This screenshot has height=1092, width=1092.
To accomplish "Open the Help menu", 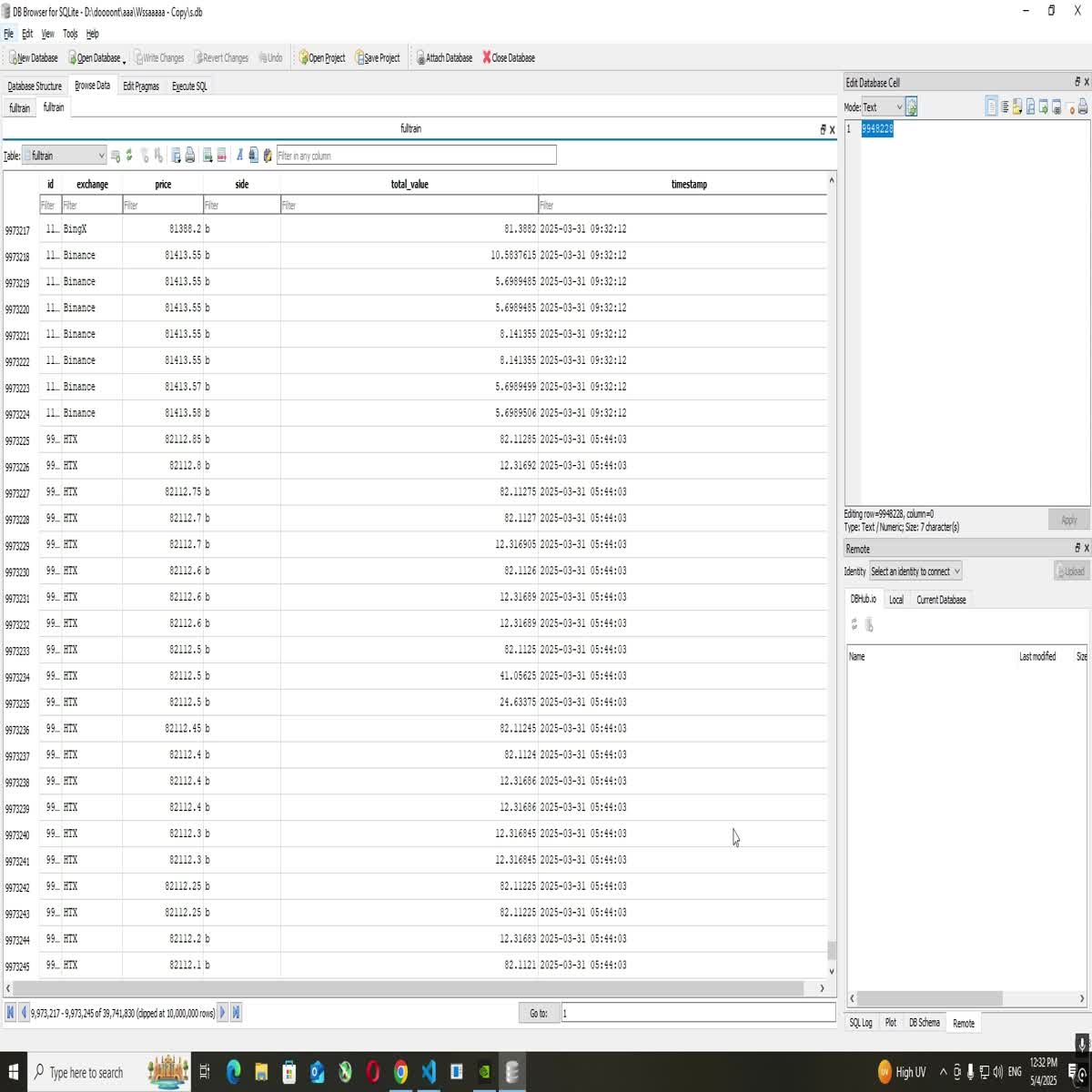I will tap(92, 34).
